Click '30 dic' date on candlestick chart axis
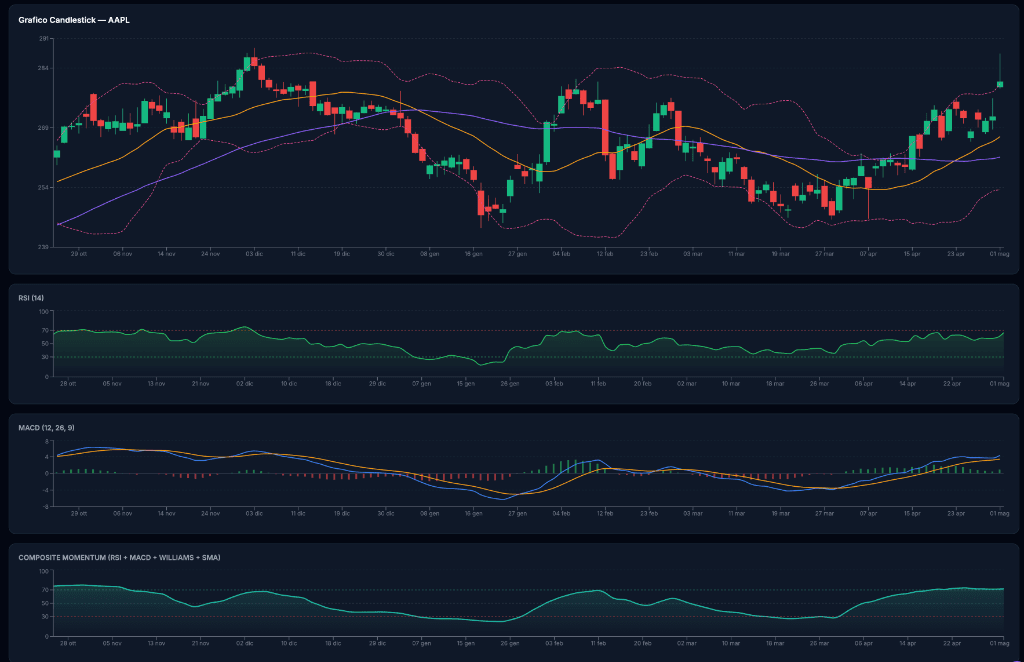This screenshot has width=1024, height=662. pos(386,254)
